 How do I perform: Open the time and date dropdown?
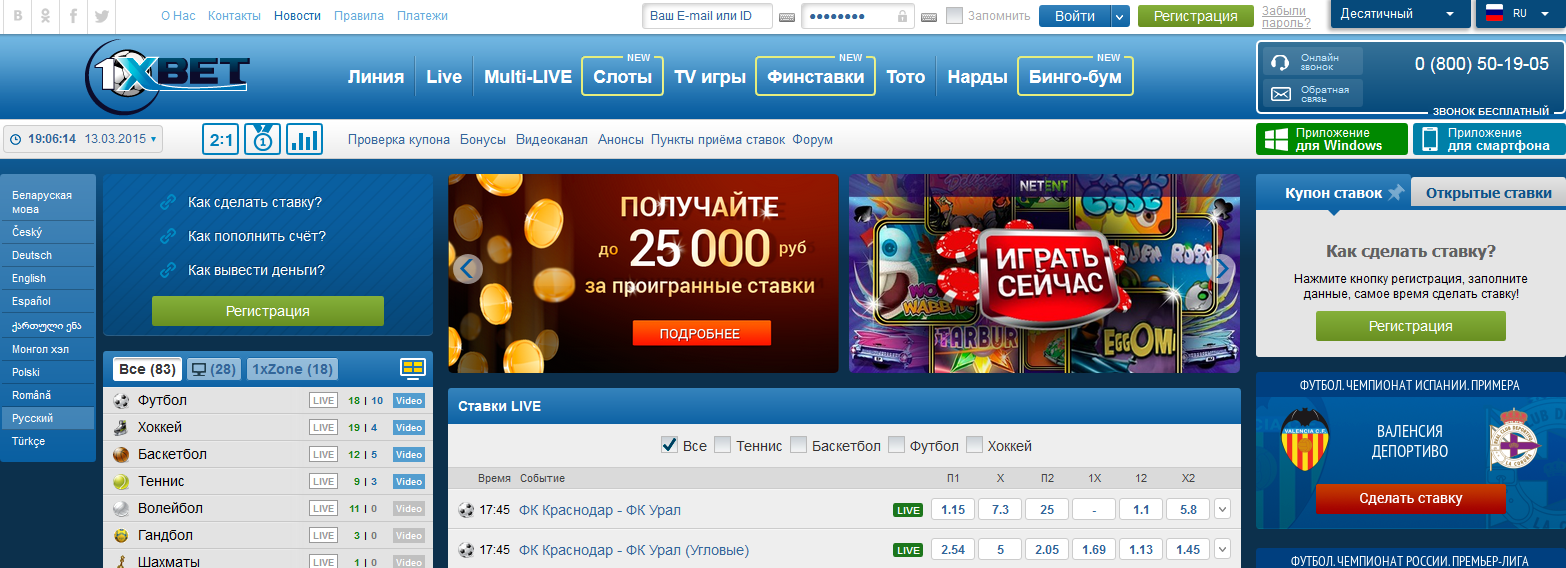83,139
